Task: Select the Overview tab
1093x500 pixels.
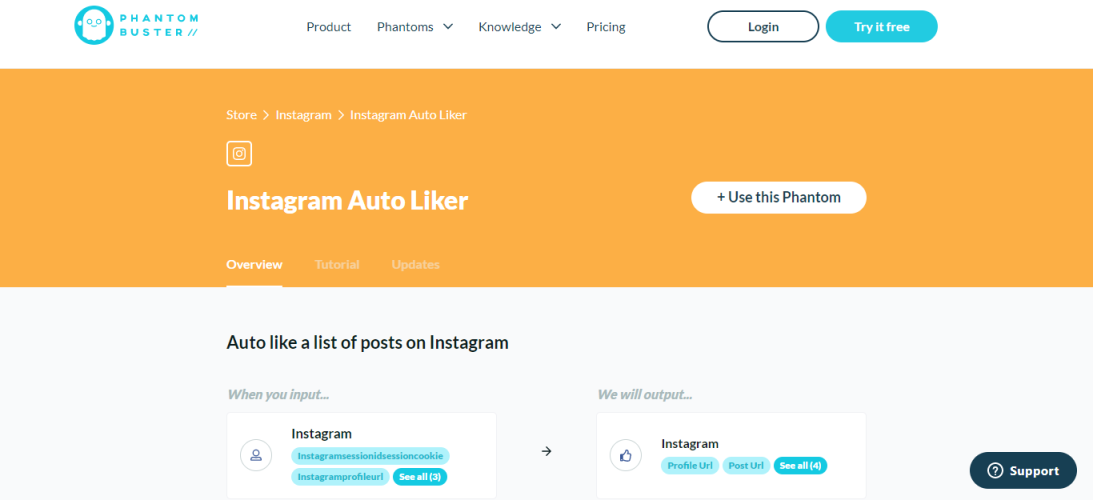Action: pos(254,265)
